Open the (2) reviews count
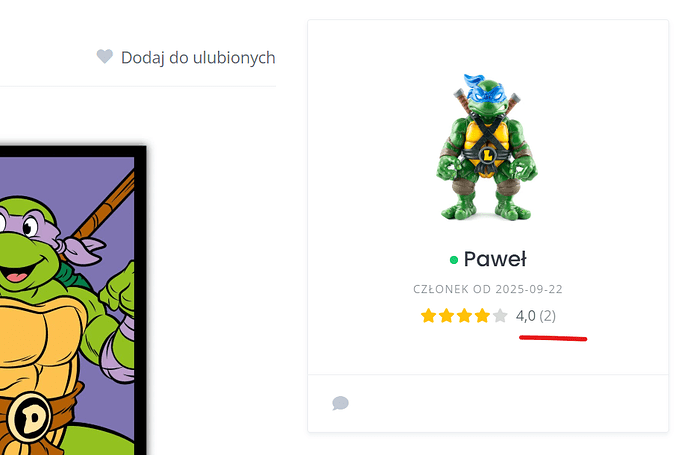Image resolution: width=690 pixels, height=455 pixels. click(547, 316)
